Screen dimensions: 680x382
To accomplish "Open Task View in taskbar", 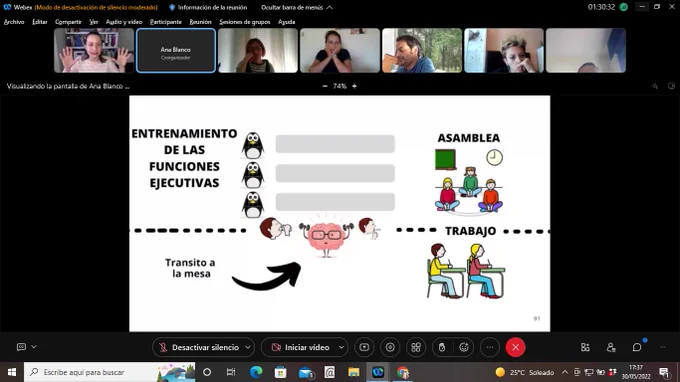I will point(231,372).
